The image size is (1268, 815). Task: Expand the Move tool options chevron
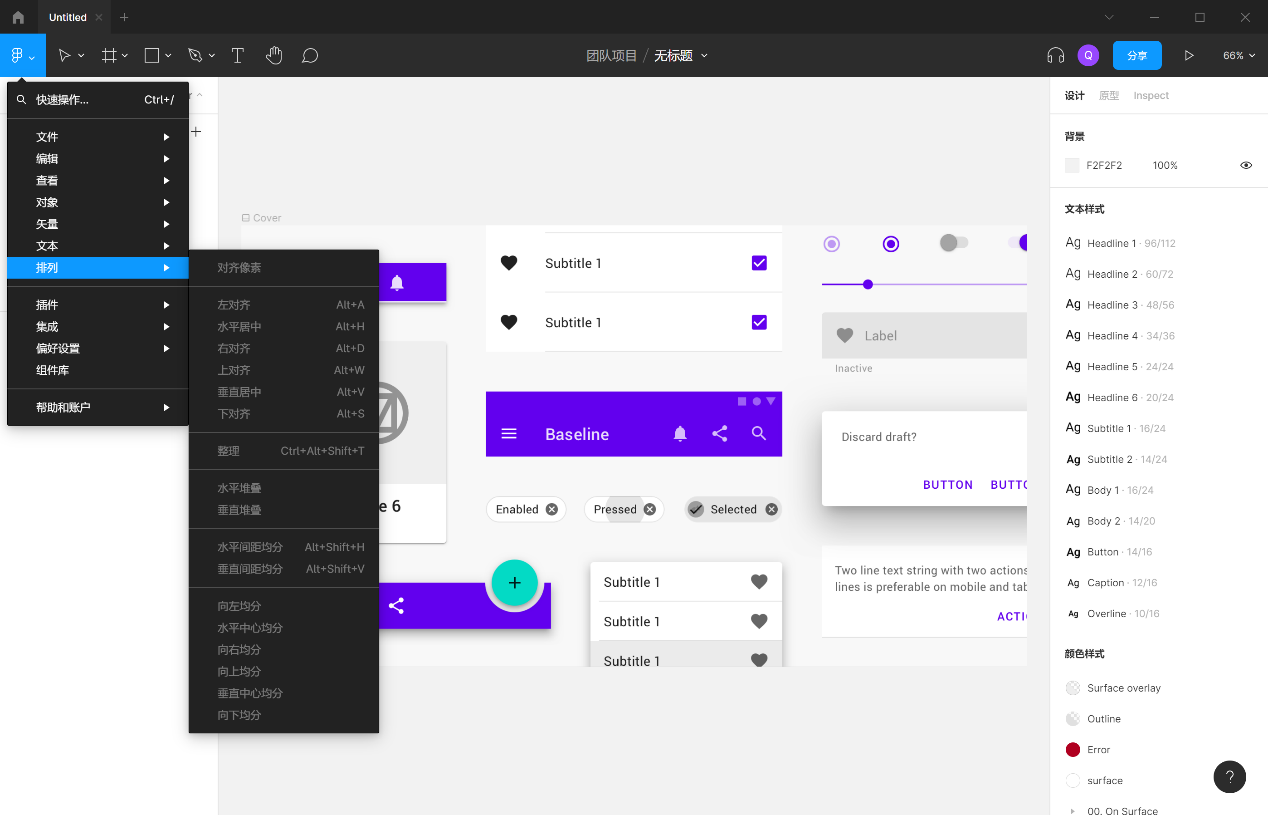tap(81, 56)
